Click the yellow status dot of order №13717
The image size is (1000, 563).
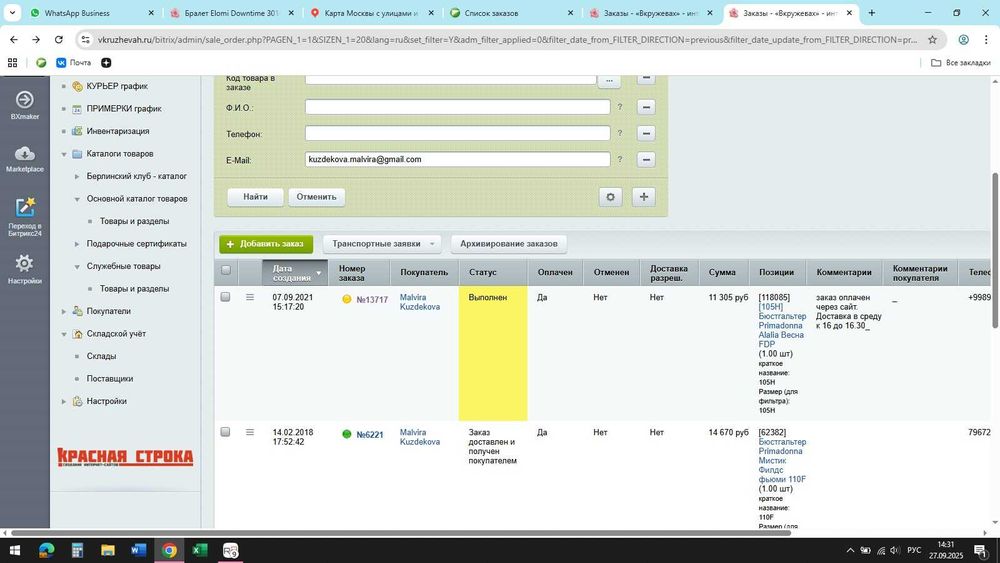click(347, 299)
